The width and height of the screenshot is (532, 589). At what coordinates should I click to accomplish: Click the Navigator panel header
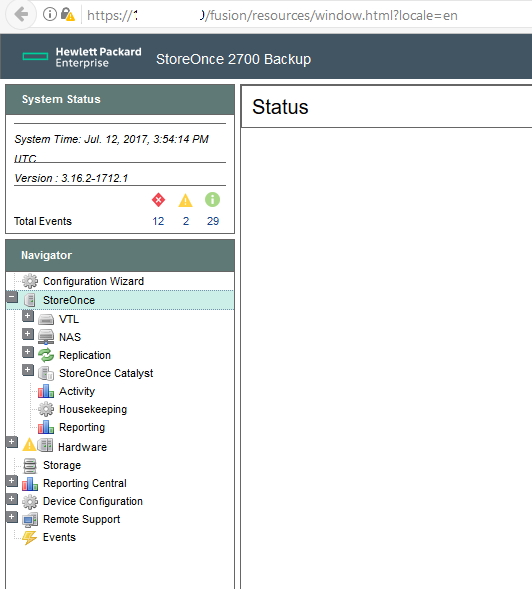point(120,255)
